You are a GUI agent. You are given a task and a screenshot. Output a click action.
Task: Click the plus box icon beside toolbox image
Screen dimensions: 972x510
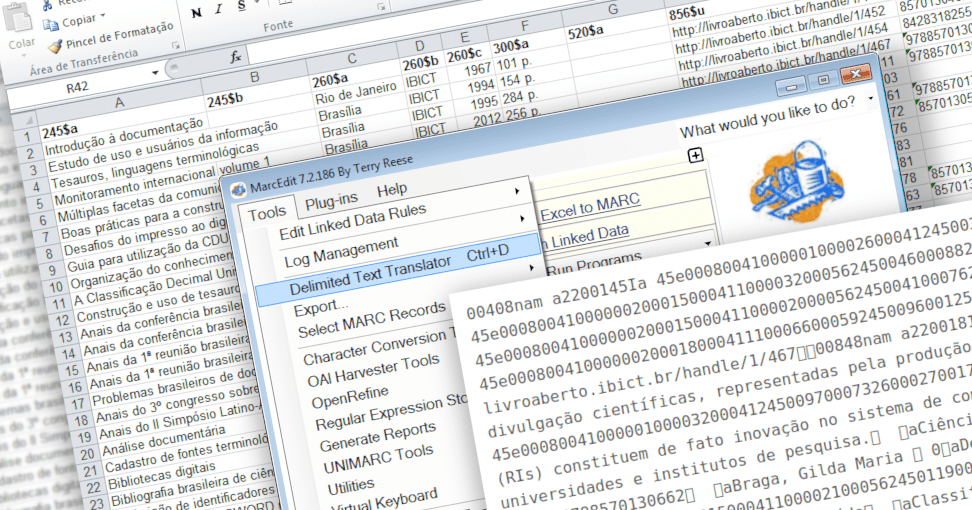(x=696, y=155)
